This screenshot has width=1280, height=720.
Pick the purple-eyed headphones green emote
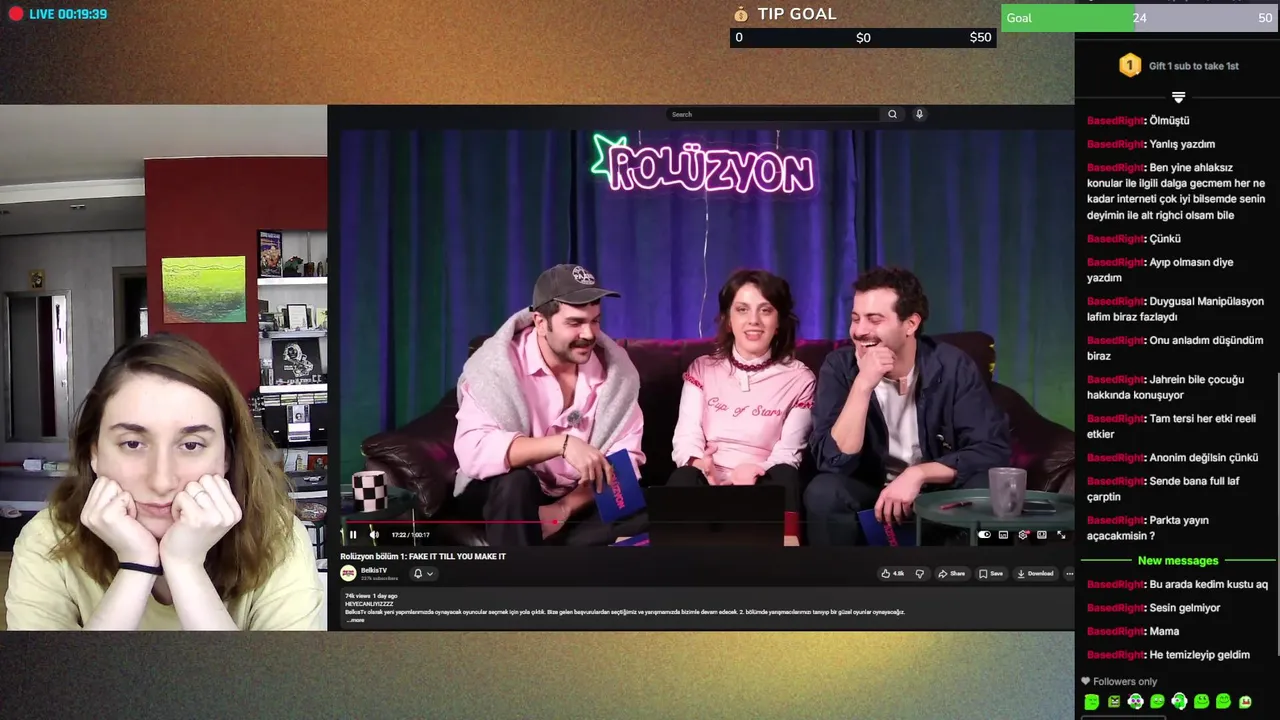click(1136, 702)
